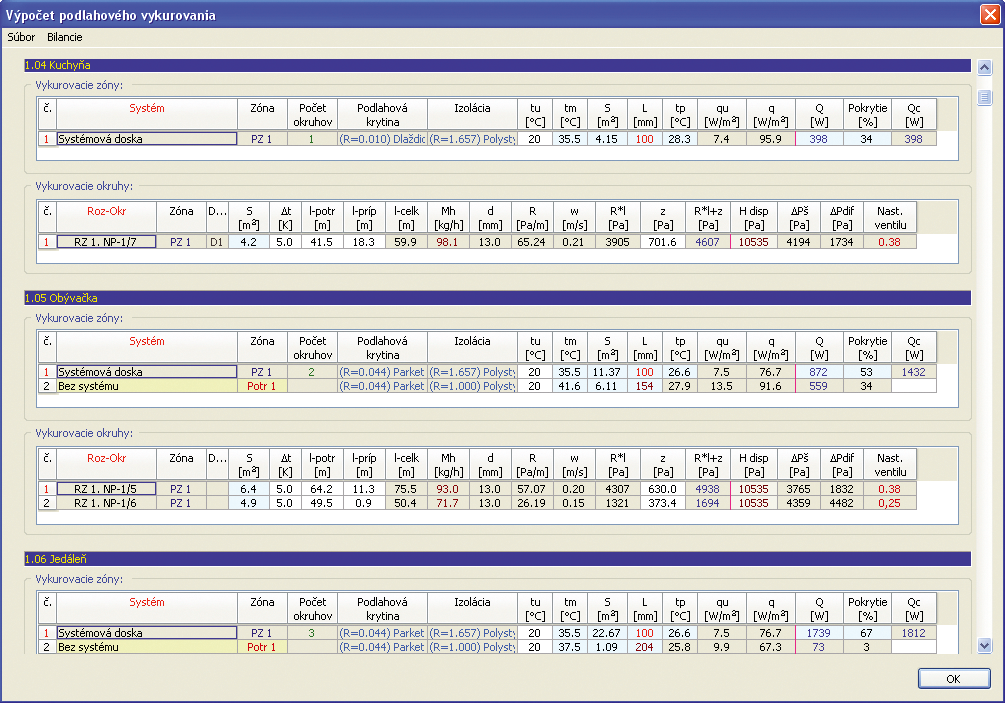Select Bez systému row in Obývačka zones
Viewport: 1005px width, 703px height.
(147, 386)
